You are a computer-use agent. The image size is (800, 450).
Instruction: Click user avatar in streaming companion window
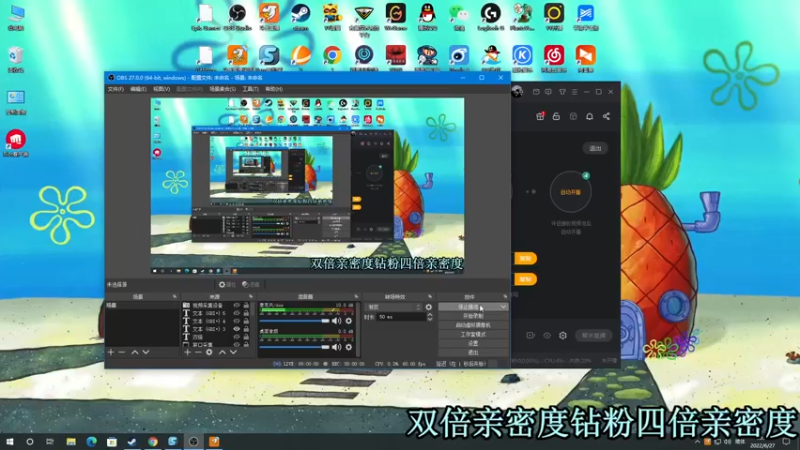[x=517, y=92]
